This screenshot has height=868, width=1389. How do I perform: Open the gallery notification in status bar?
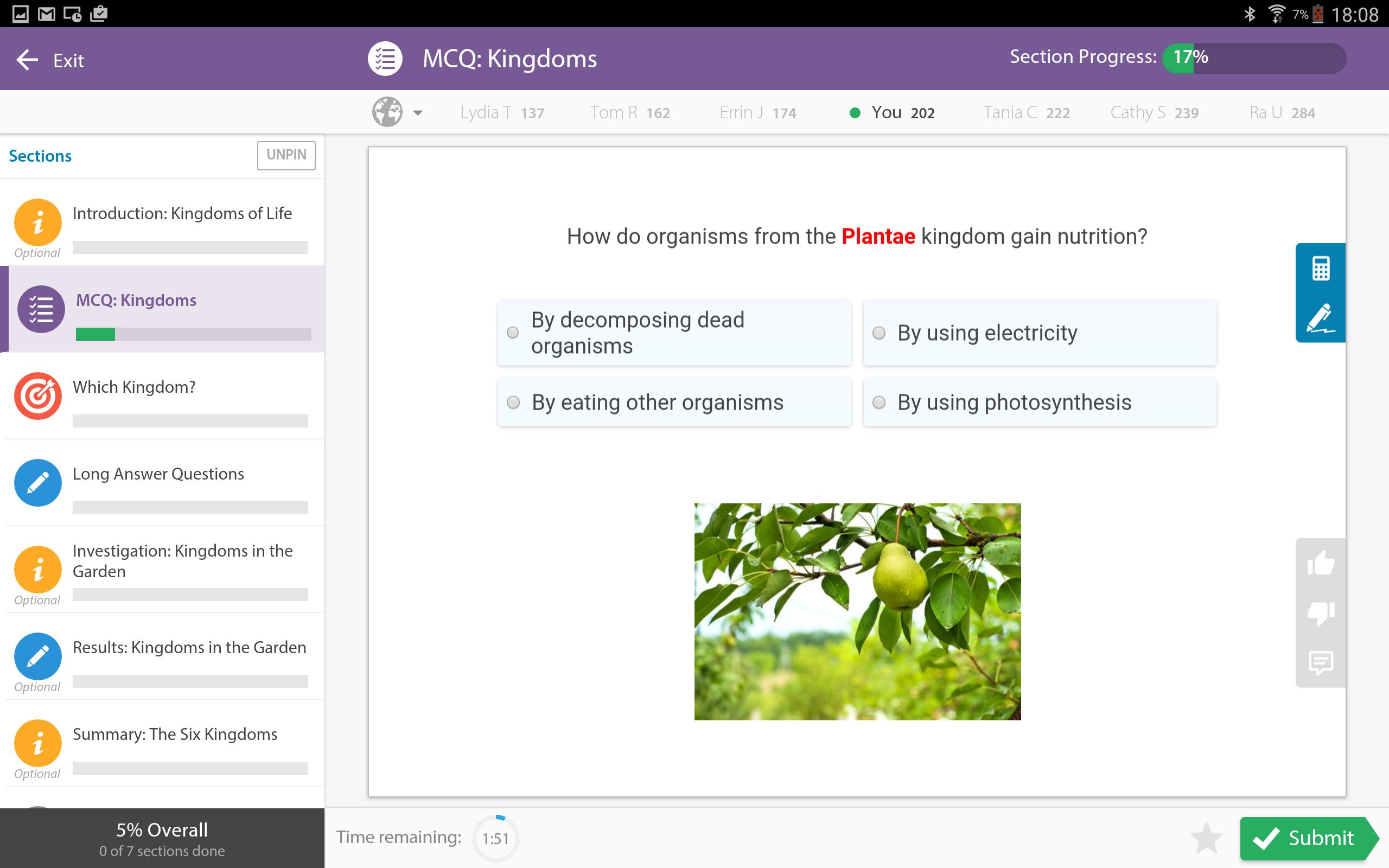[20, 14]
